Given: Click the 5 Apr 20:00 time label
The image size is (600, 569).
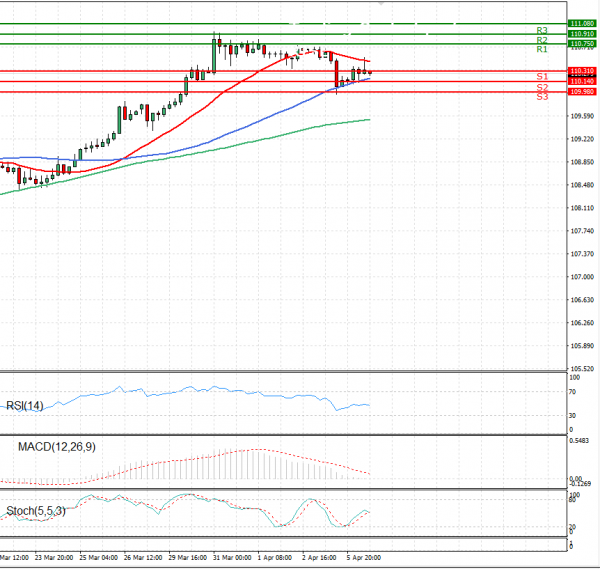Looking at the screenshot, I should coord(363,556).
